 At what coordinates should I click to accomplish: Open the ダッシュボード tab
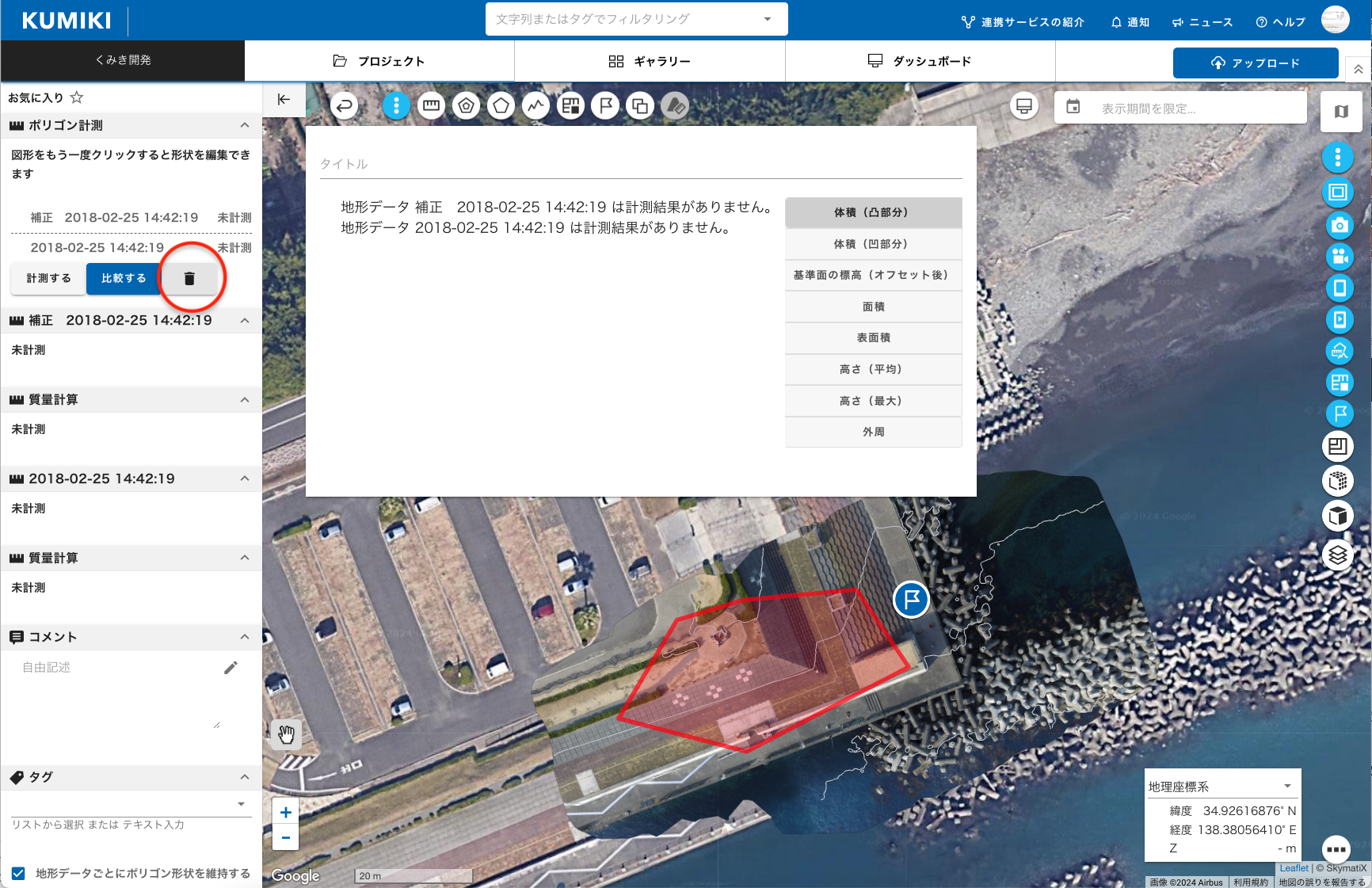click(920, 61)
